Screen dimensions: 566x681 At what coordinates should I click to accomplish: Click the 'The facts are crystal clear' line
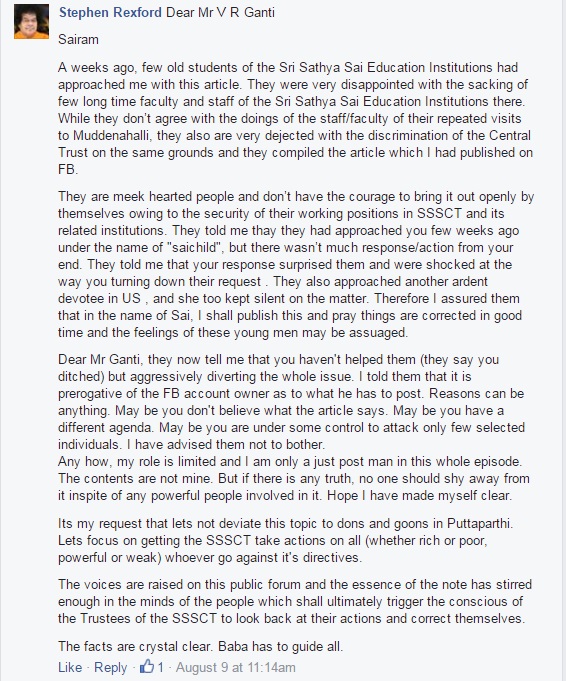tap(201, 646)
